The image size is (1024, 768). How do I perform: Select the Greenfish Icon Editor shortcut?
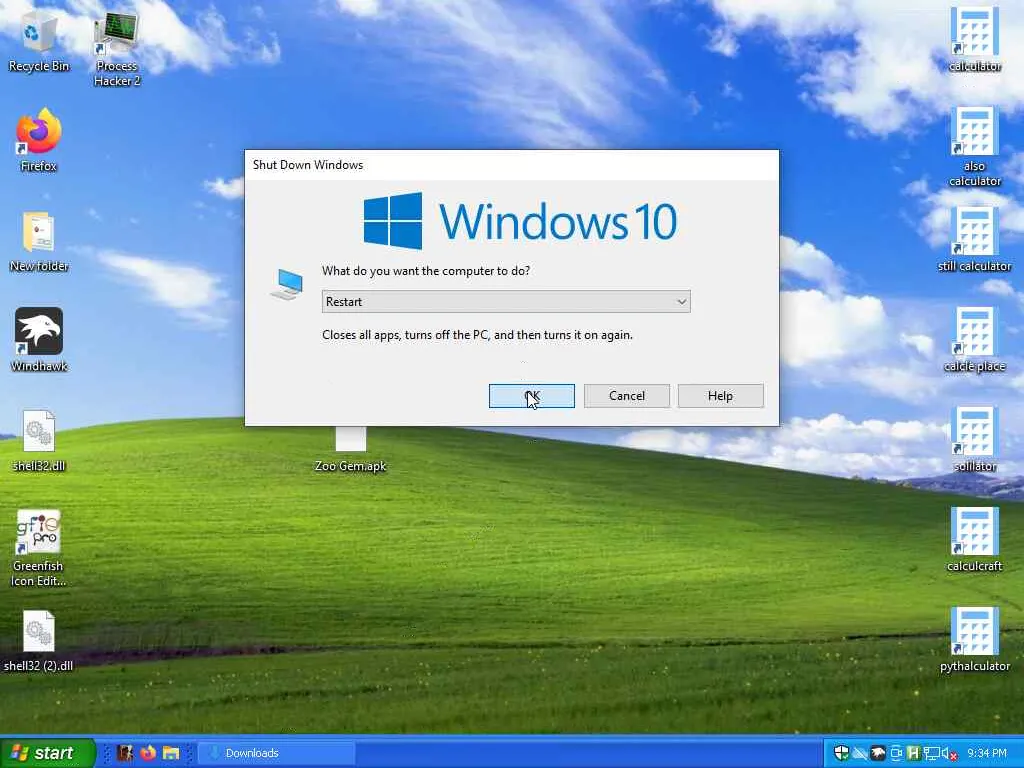[39, 549]
